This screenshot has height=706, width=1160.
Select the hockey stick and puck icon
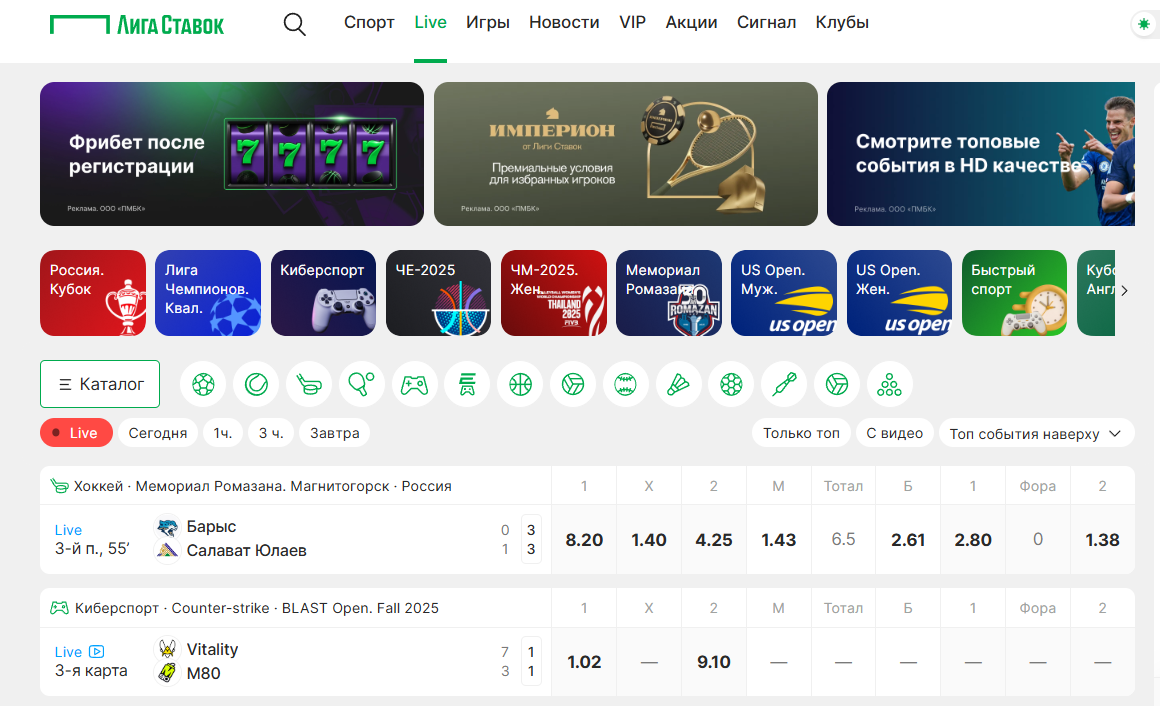[309, 384]
